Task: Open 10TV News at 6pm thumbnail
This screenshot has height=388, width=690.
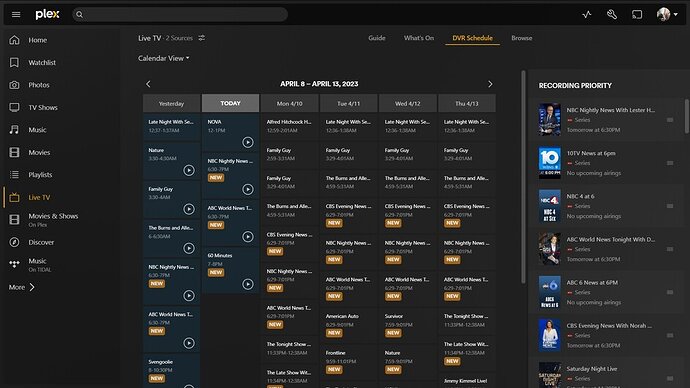Action: point(550,162)
